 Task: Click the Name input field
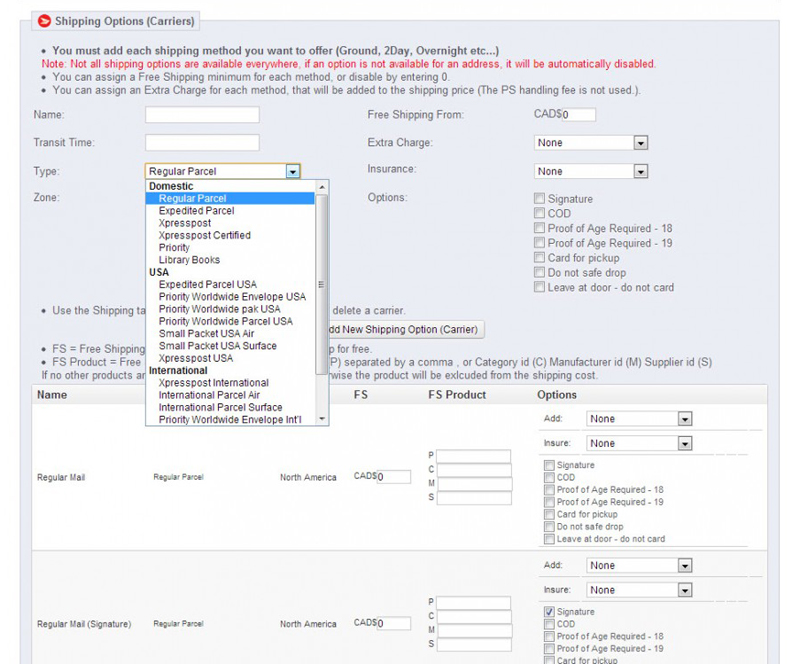[x=202, y=115]
